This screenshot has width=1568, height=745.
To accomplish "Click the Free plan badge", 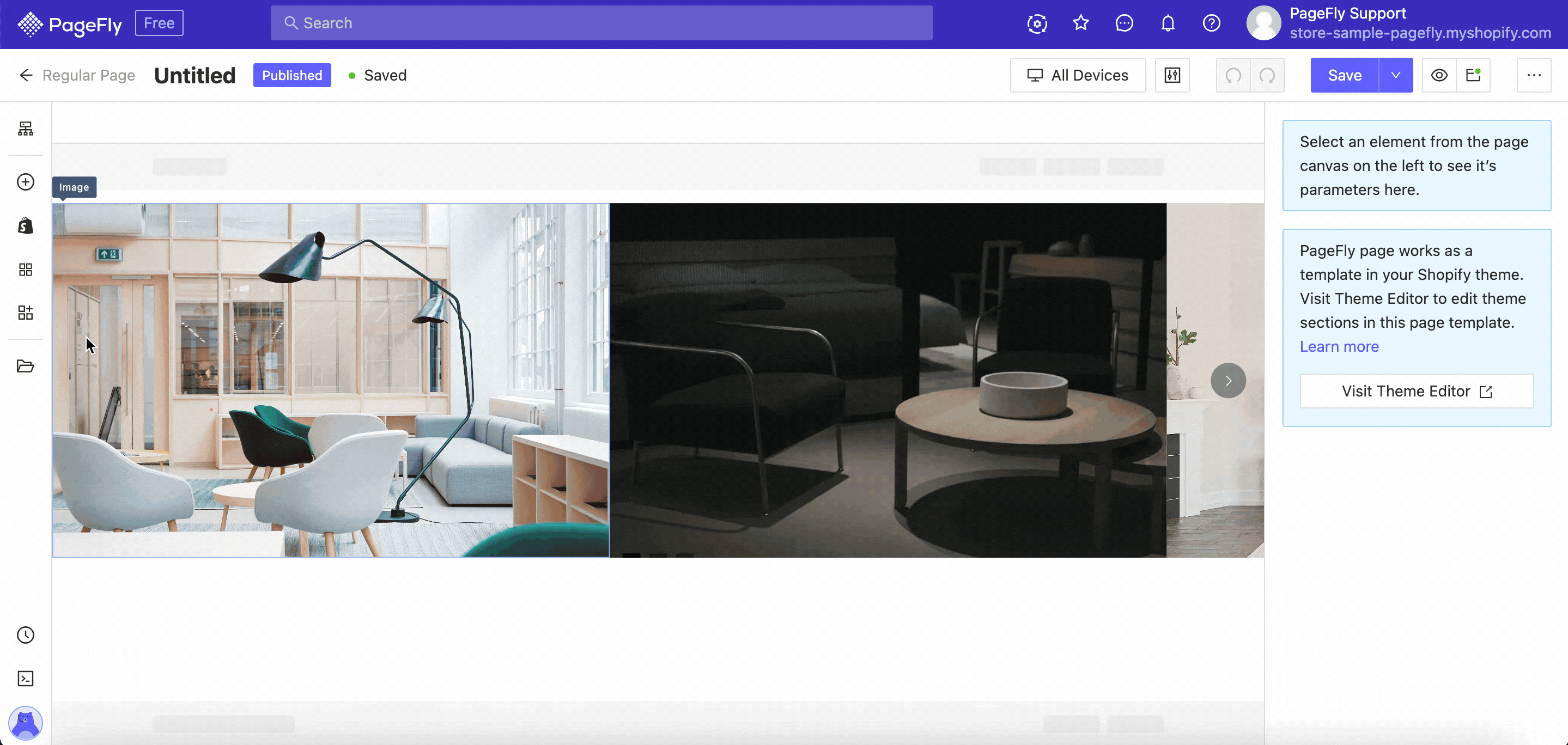I will (159, 23).
